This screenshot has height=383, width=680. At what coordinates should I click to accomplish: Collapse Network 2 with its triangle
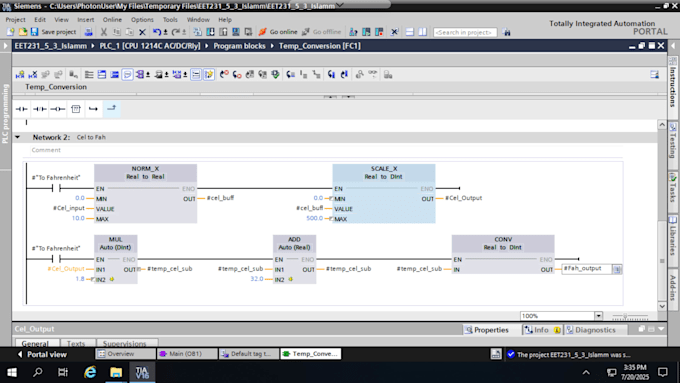tap(17, 137)
